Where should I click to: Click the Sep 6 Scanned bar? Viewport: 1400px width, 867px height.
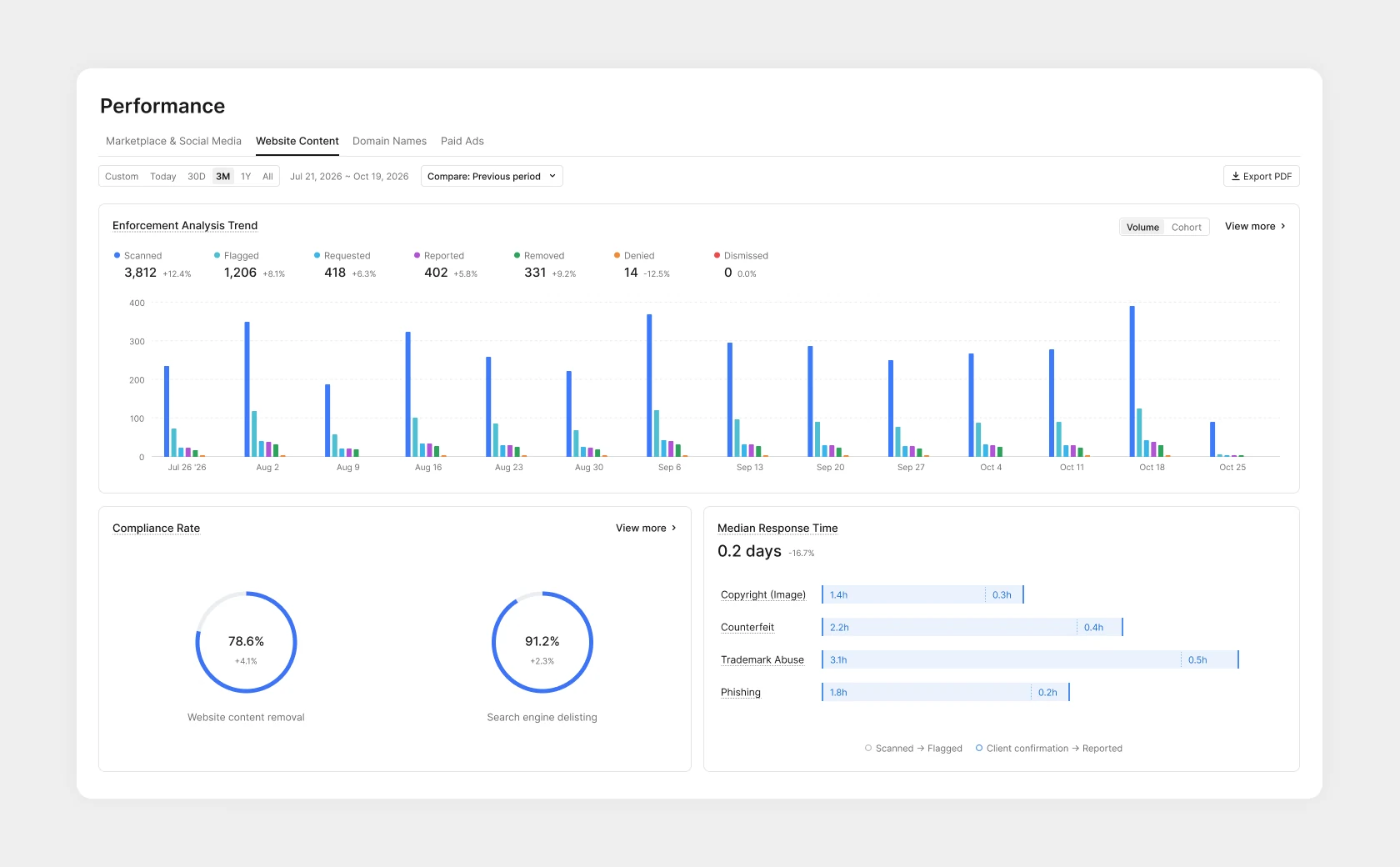pos(649,385)
